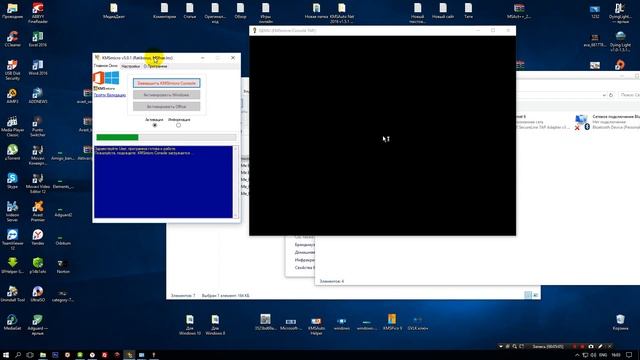Follow the Пройти Валидацию link
This screenshot has height=360, width=640.
pyautogui.click(x=110, y=95)
